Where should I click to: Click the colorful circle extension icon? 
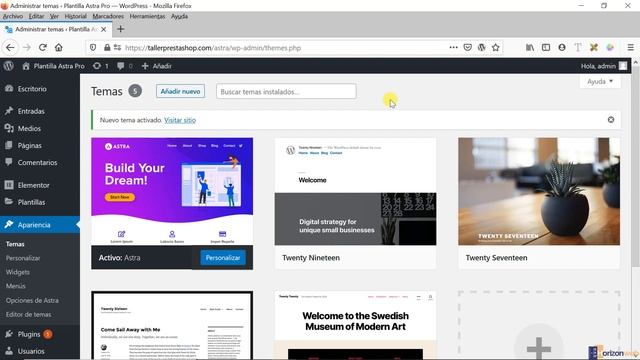pos(610,48)
